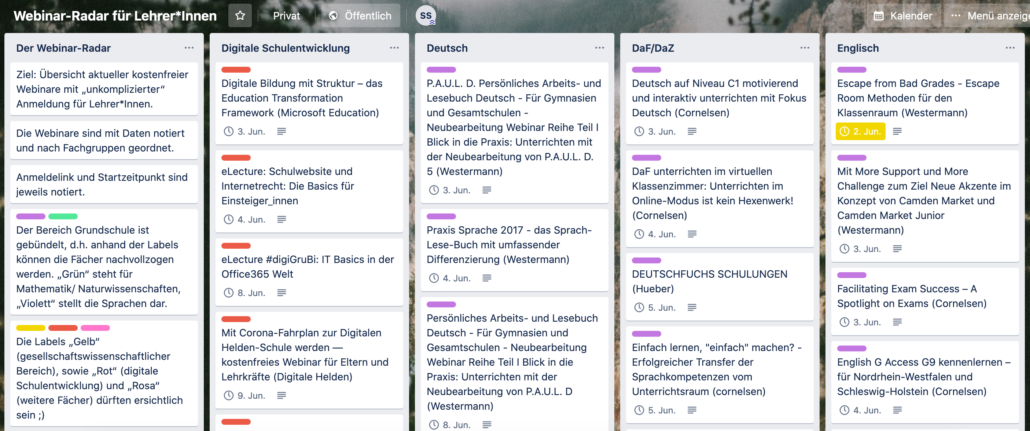Viewport: 1030px width, 431px height.
Task: Click the yellow label on Die Labels Gelb card
Action: click(x=31, y=328)
